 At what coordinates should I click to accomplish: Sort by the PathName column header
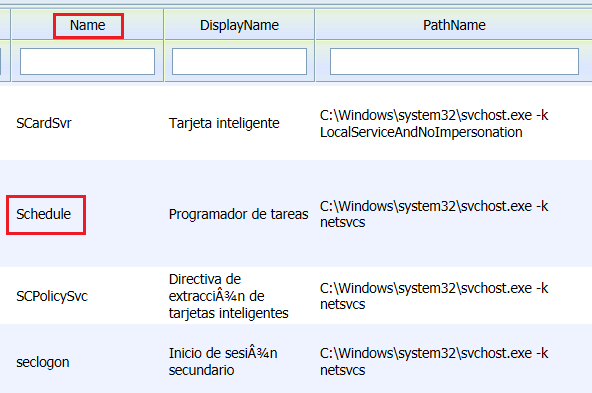pyautogui.click(x=454, y=25)
